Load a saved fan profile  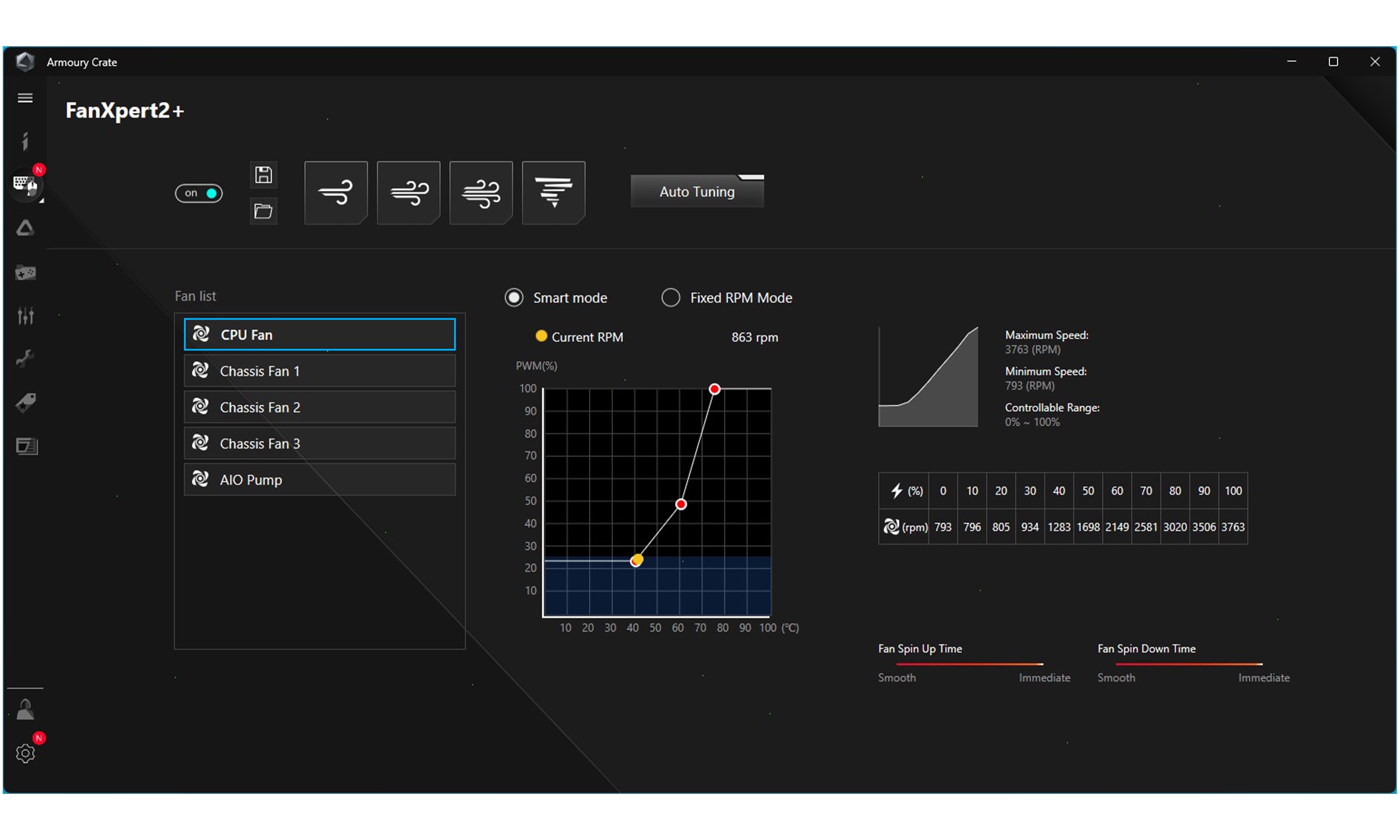tap(263, 211)
